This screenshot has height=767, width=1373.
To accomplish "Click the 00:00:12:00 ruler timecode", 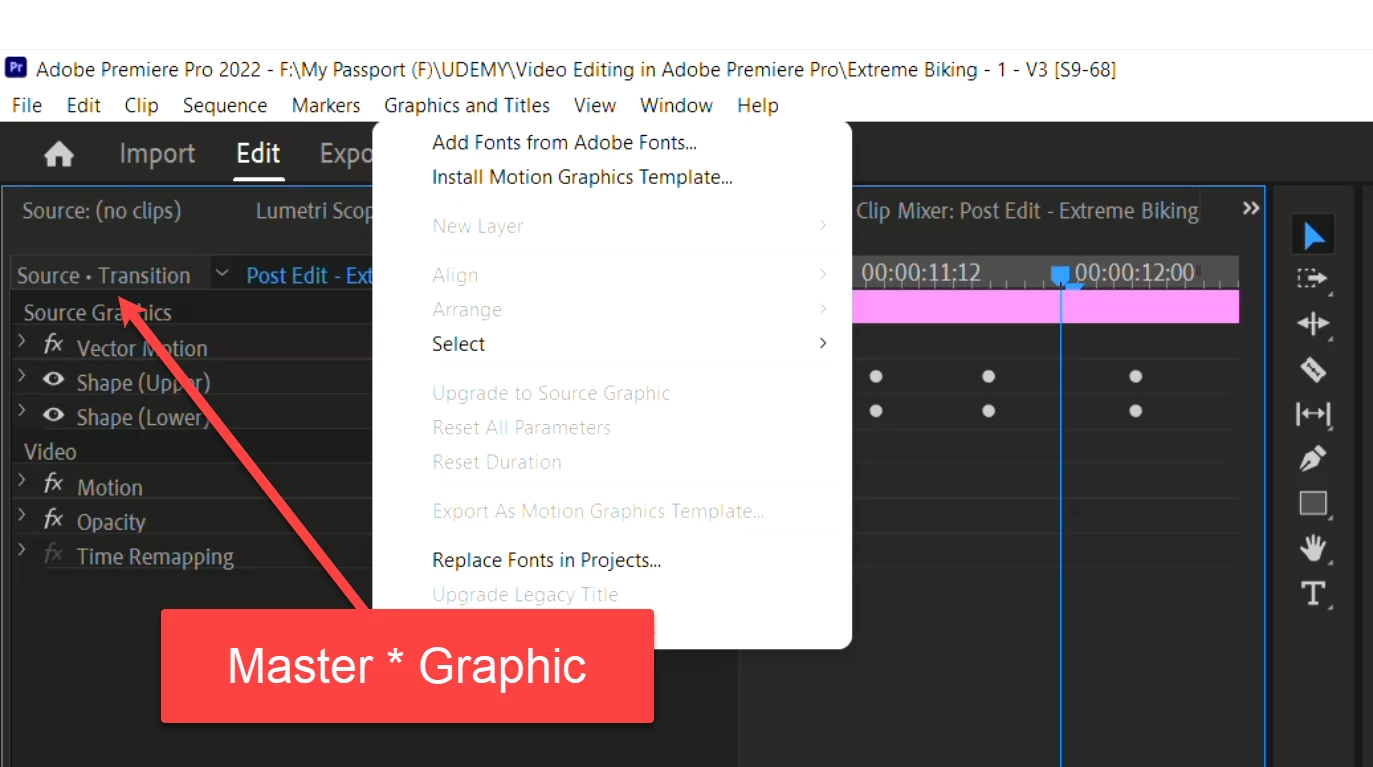I will [1135, 272].
